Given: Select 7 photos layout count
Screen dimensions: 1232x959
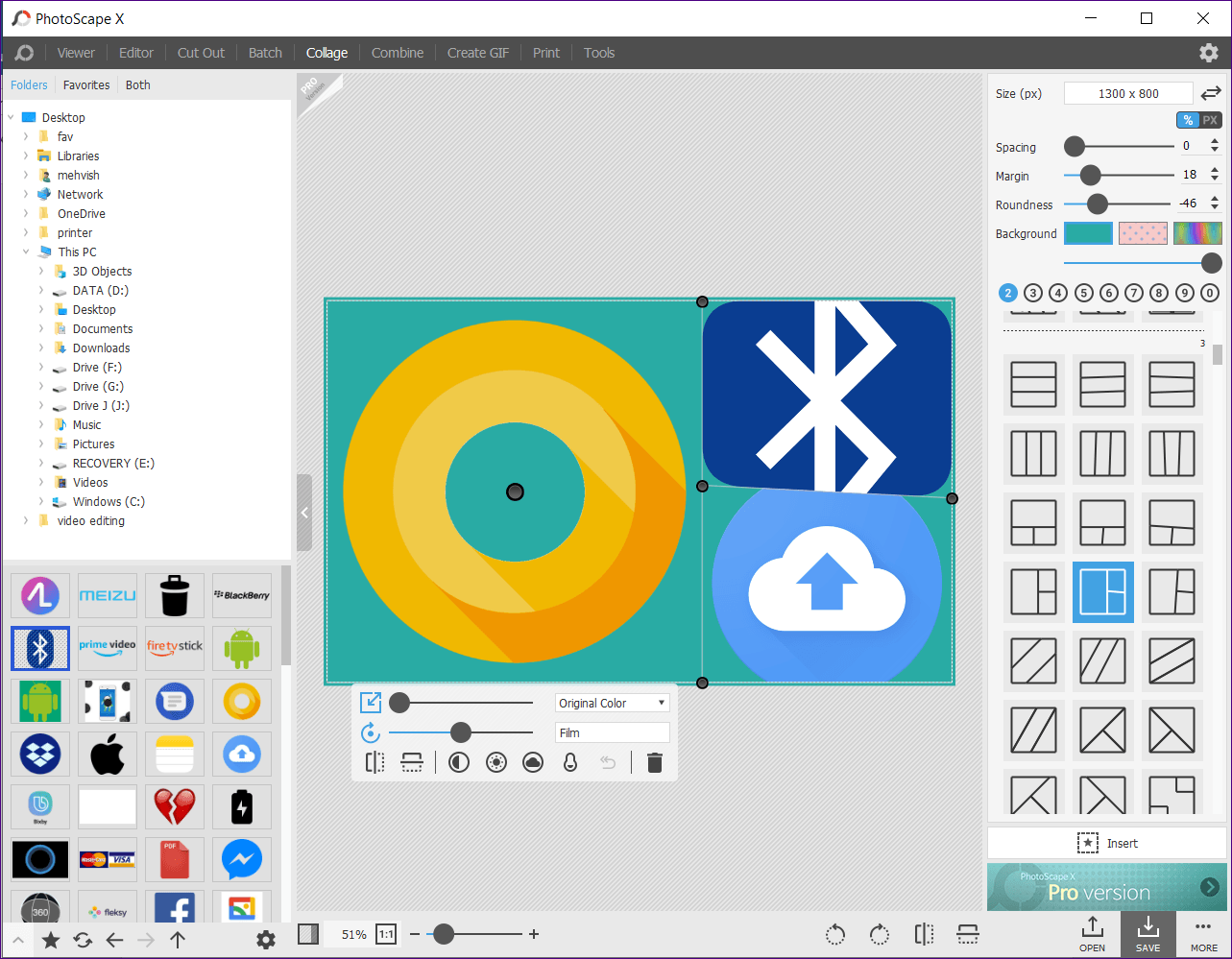Looking at the screenshot, I should [x=1134, y=293].
